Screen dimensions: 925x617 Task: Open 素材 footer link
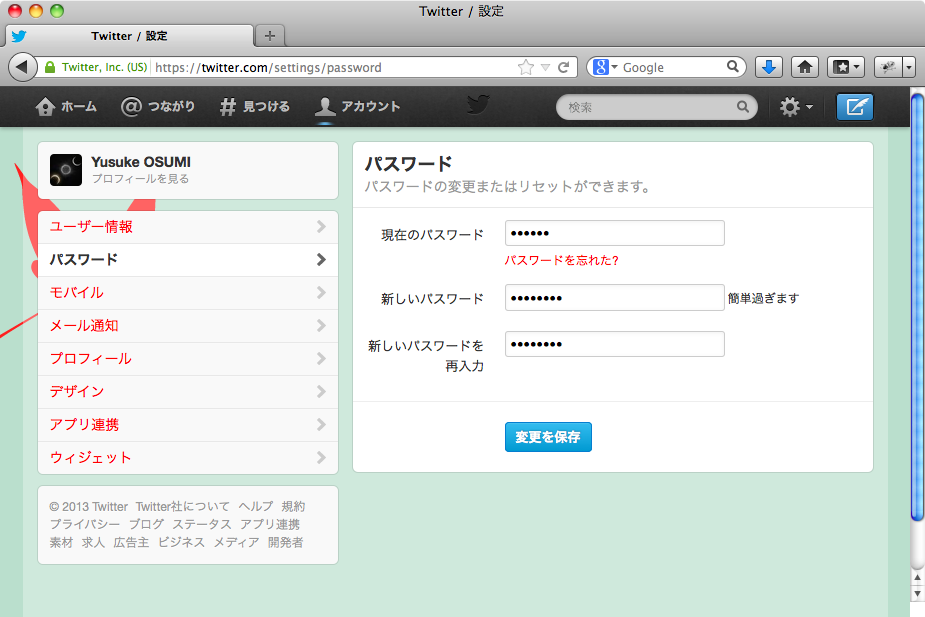(61, 542)
